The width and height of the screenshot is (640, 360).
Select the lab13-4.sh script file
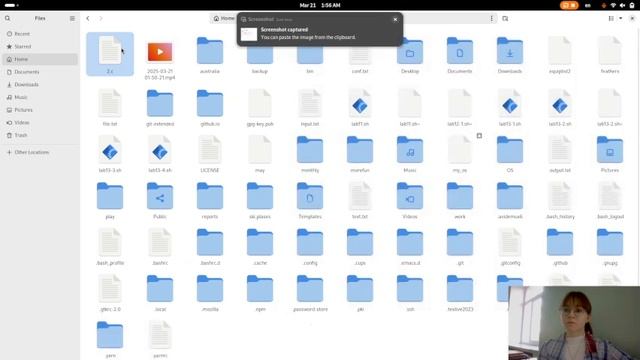pyautogui.click(x=160, y=150)
